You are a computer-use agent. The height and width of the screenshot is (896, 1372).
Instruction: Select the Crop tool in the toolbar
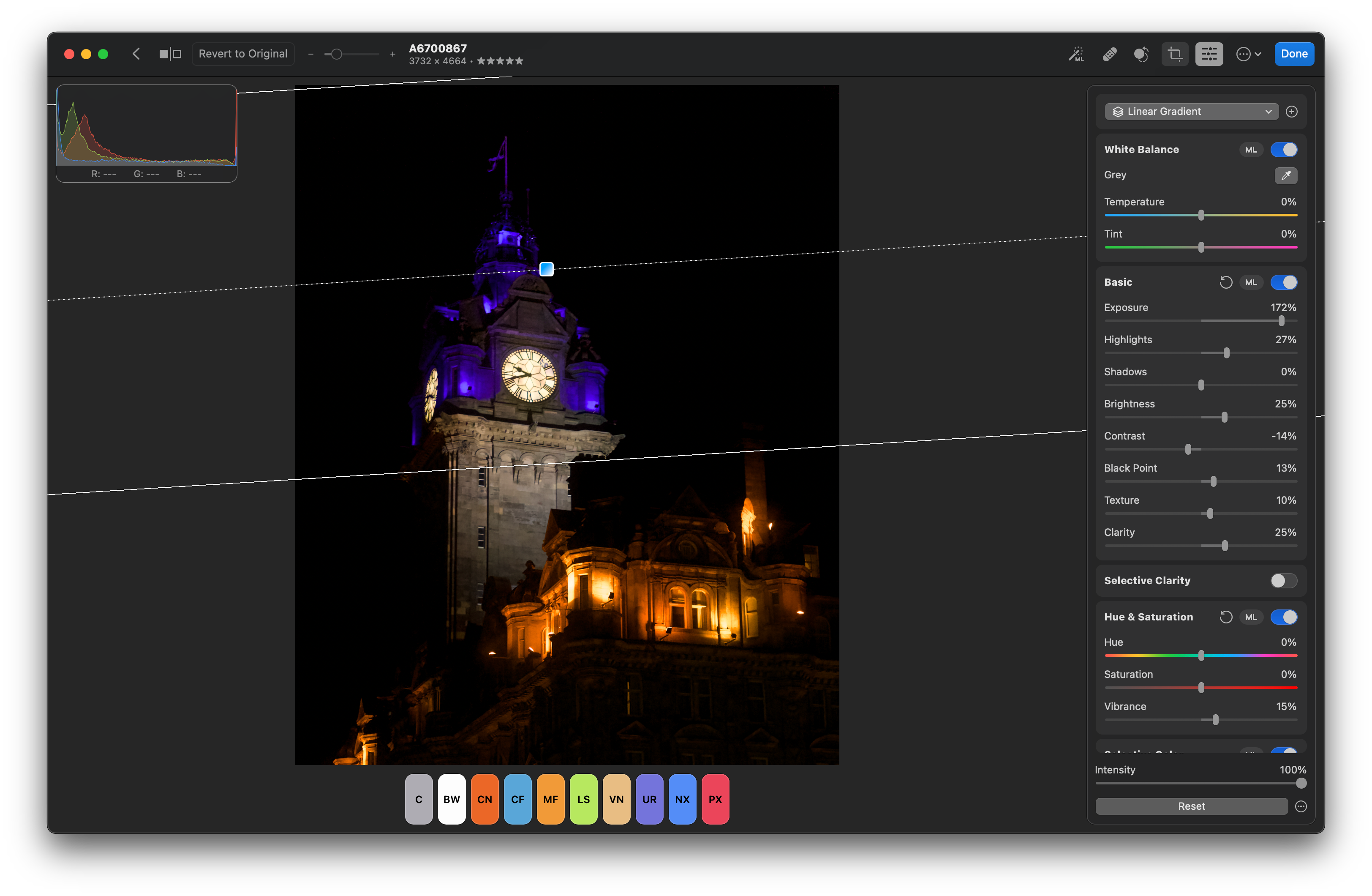tap(1176, 54)
